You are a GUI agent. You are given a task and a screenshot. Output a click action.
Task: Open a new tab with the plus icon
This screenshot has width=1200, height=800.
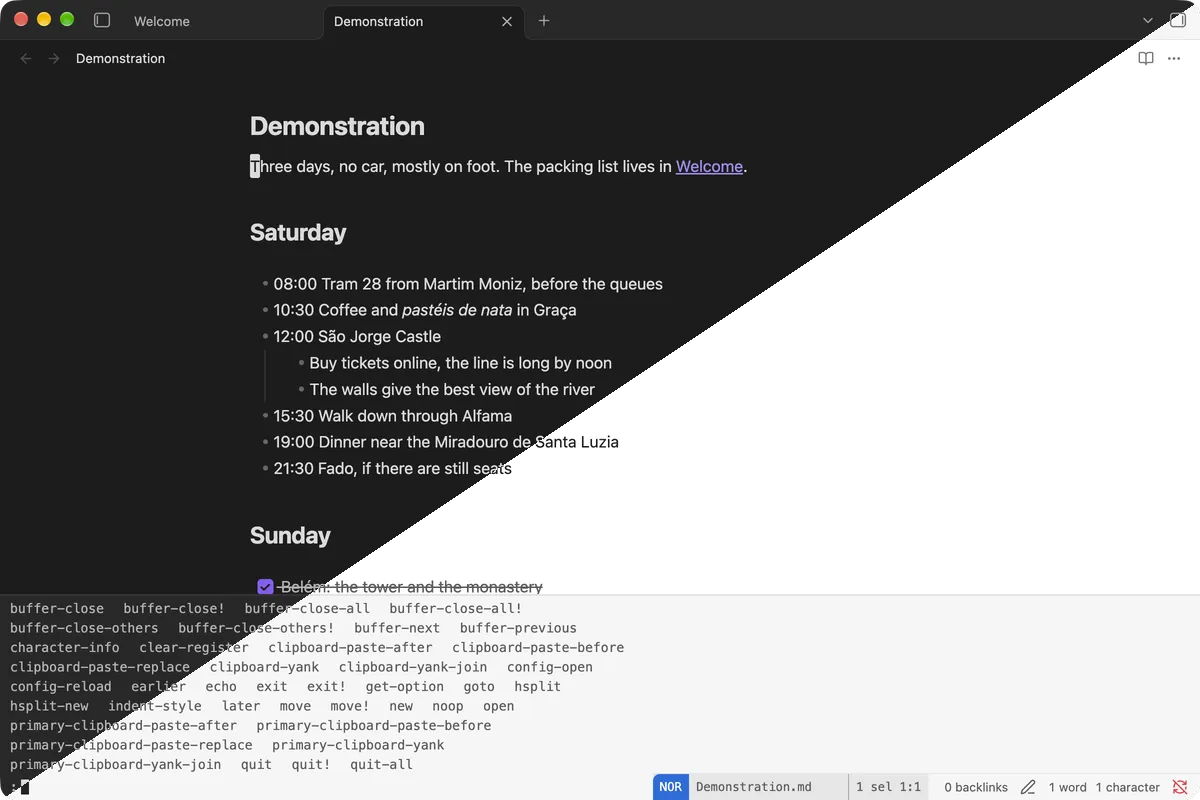[x=544, y=20]
